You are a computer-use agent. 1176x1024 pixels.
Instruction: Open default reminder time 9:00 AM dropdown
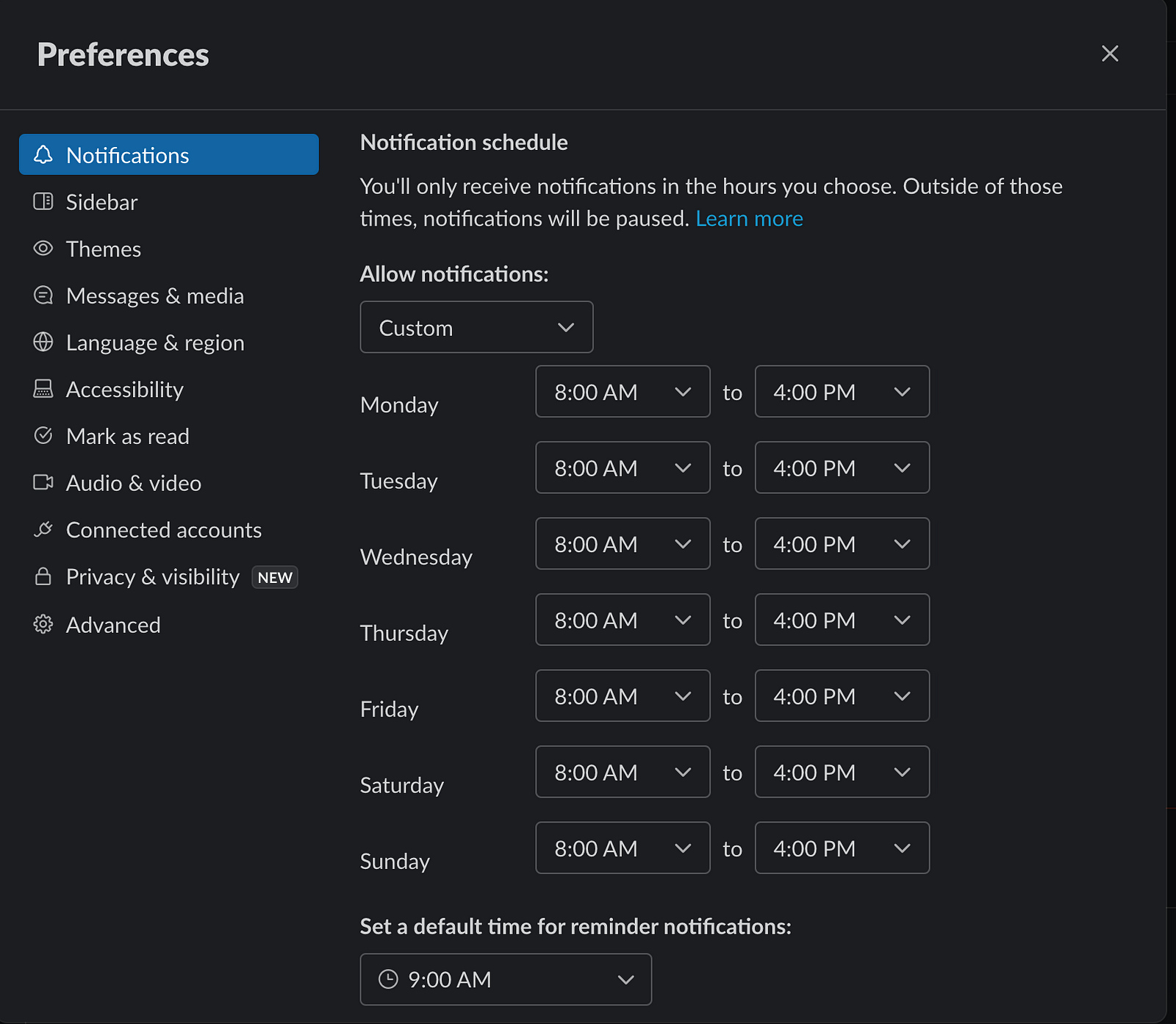tap(506, 979)
